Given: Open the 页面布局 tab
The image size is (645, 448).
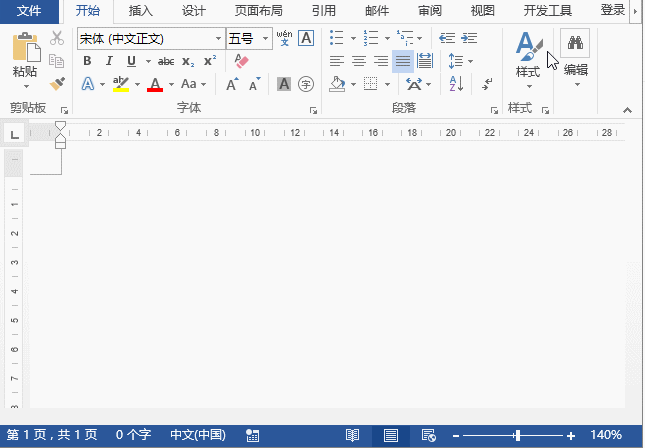Looking at the screenshot, I should click(258, 11).
